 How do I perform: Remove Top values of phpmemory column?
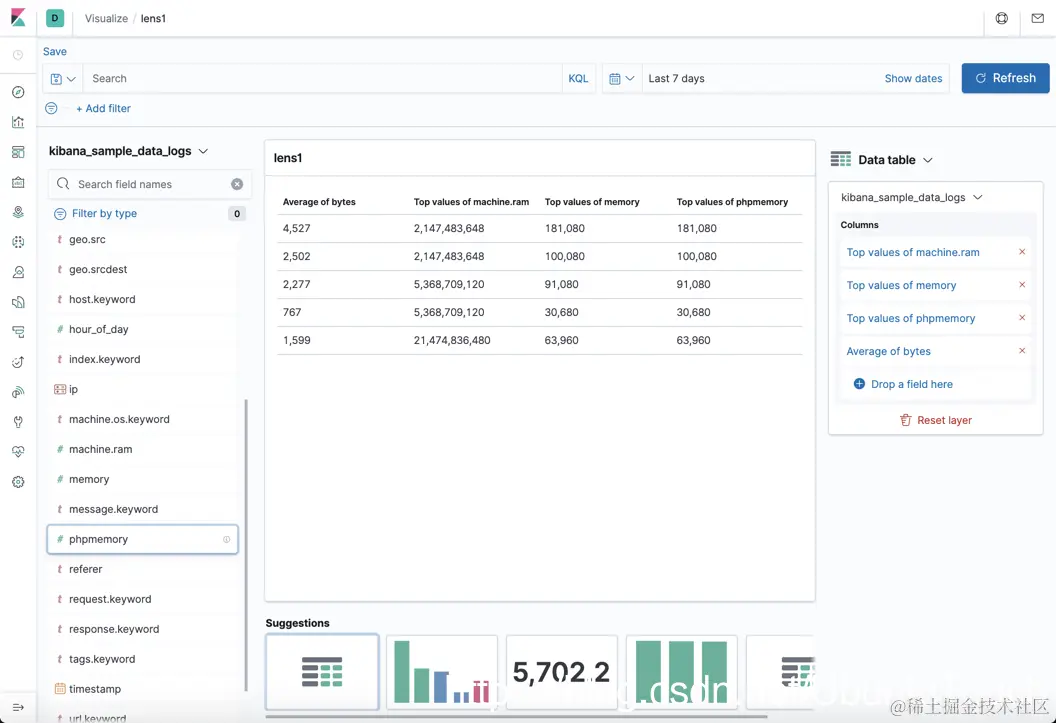(x=1022, y=318)
